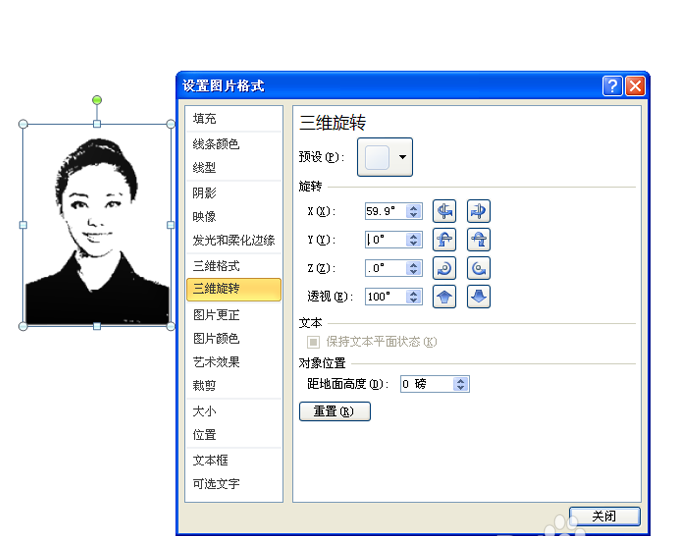682x536 pixels.
Task: Click the 重置 reset button
Action: 335,411
